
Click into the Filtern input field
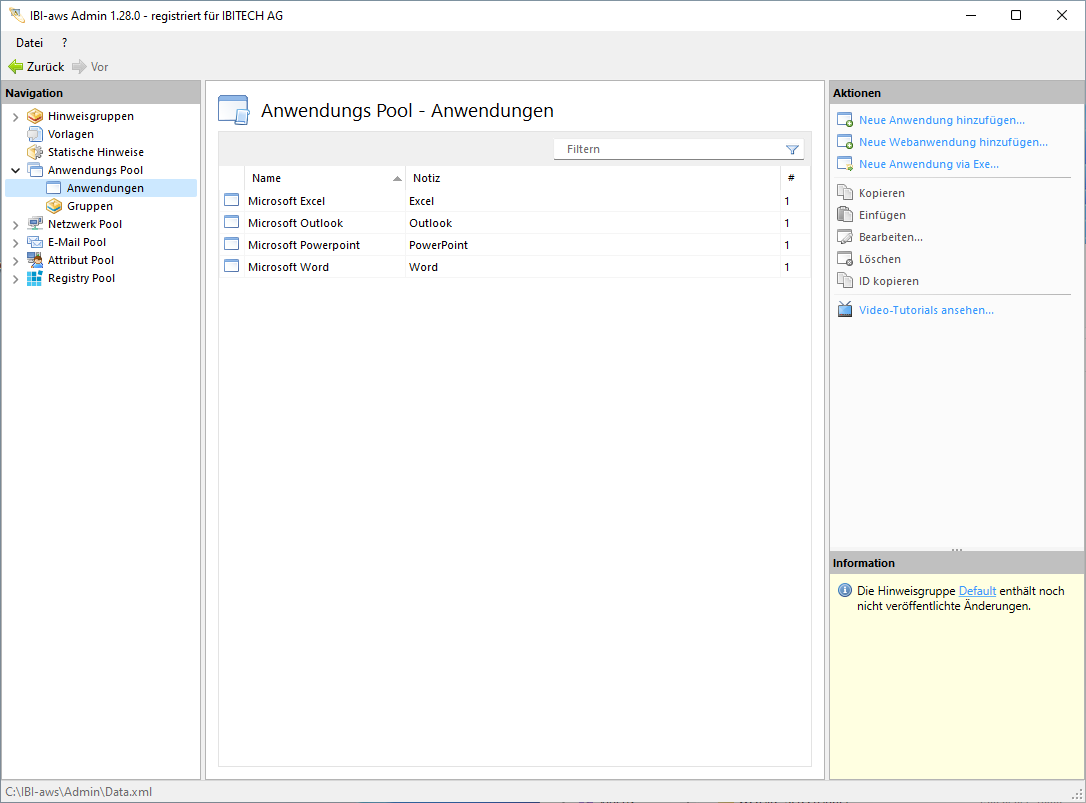668,149
